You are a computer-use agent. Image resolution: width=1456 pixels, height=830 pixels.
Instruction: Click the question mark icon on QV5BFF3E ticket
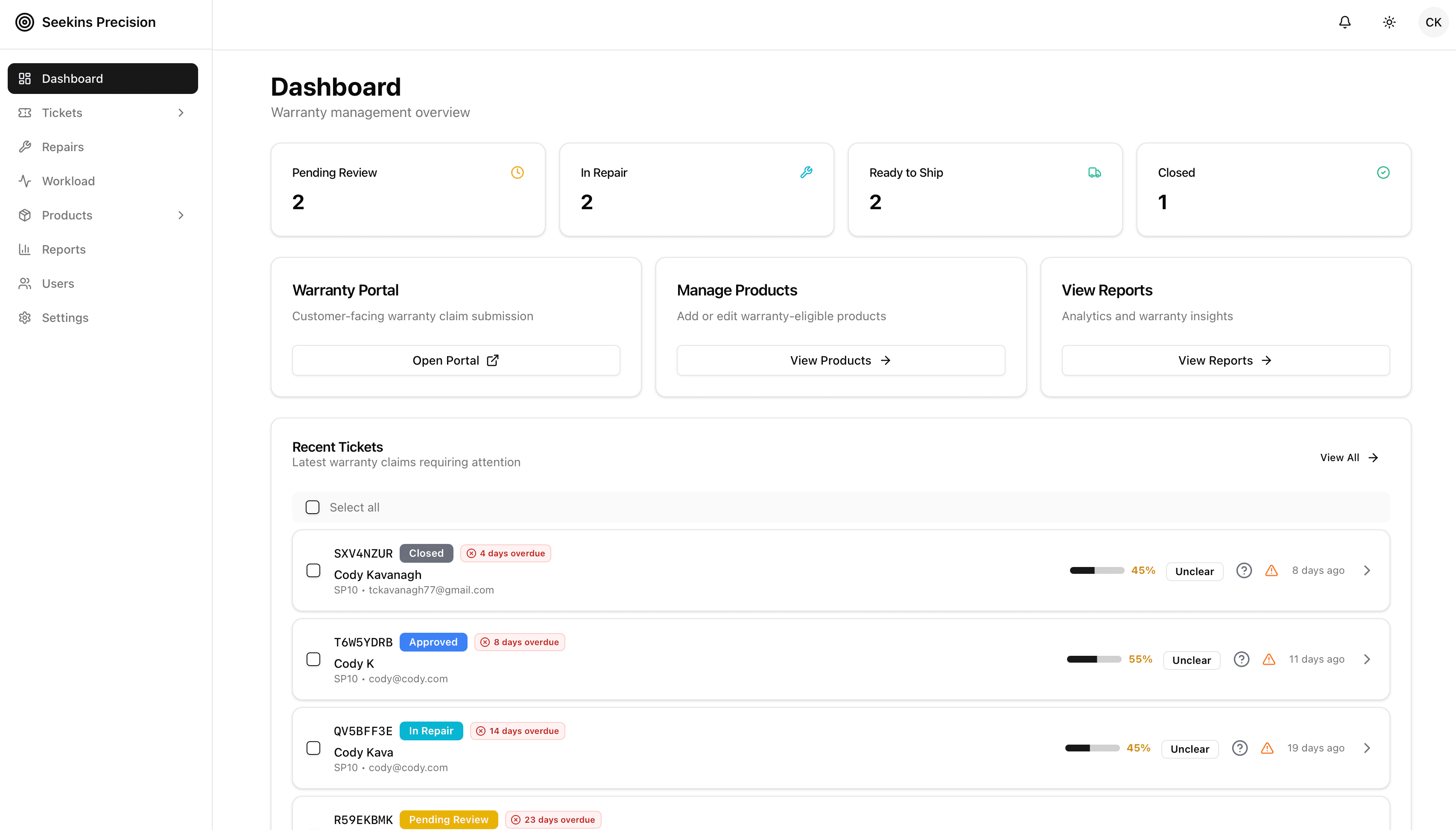1240,748
